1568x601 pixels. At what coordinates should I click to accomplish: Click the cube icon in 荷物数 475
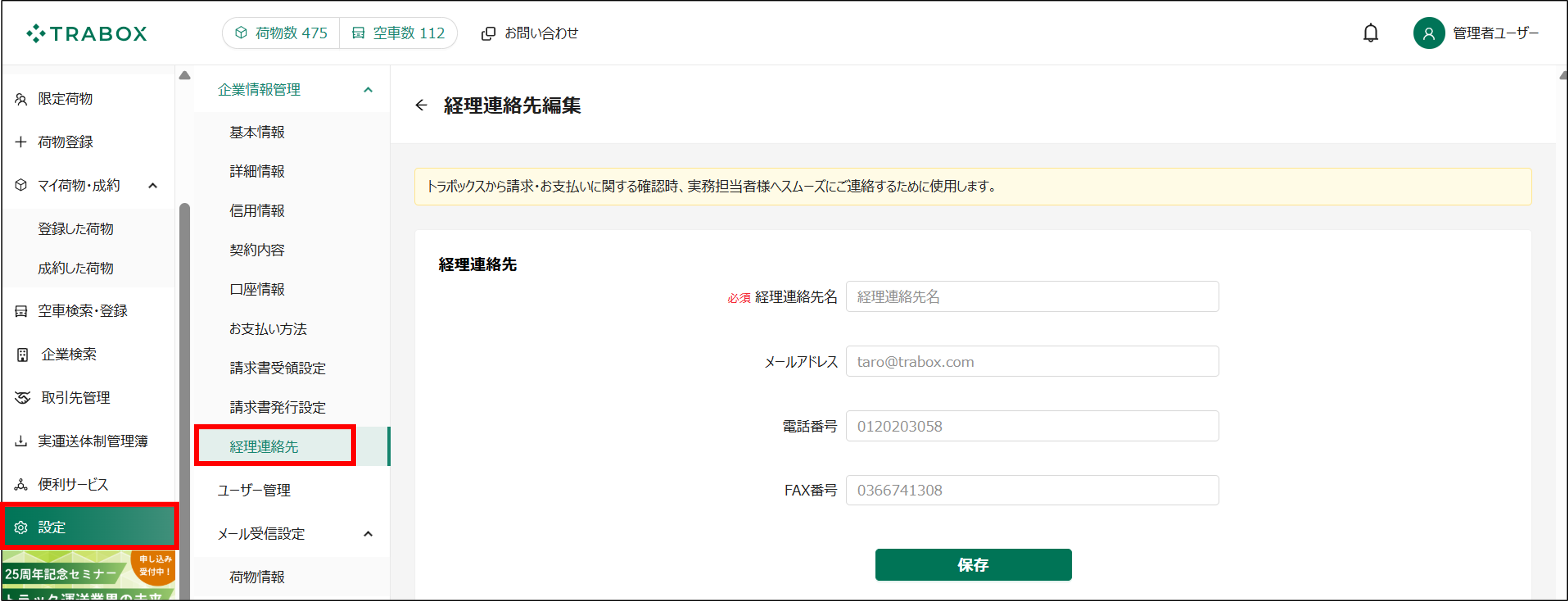[241, 33]
